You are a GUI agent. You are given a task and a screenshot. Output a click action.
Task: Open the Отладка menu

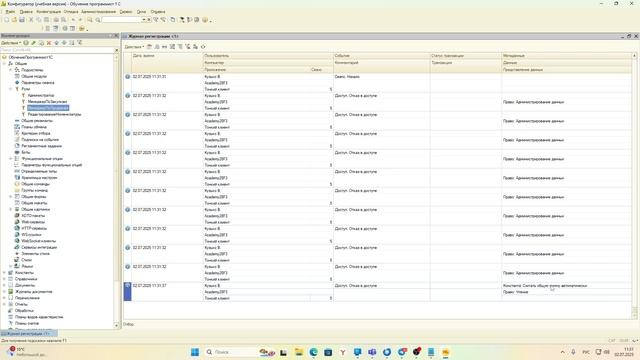(71, 12)
